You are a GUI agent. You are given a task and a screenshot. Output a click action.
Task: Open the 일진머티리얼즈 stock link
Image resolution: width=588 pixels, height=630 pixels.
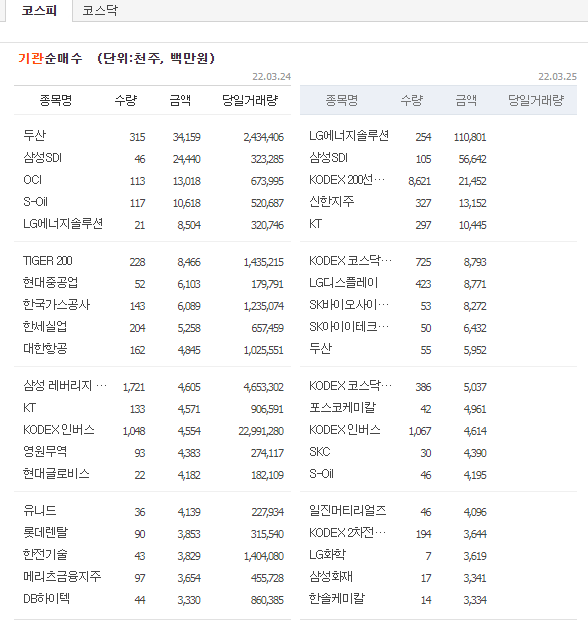pos(348,511)
